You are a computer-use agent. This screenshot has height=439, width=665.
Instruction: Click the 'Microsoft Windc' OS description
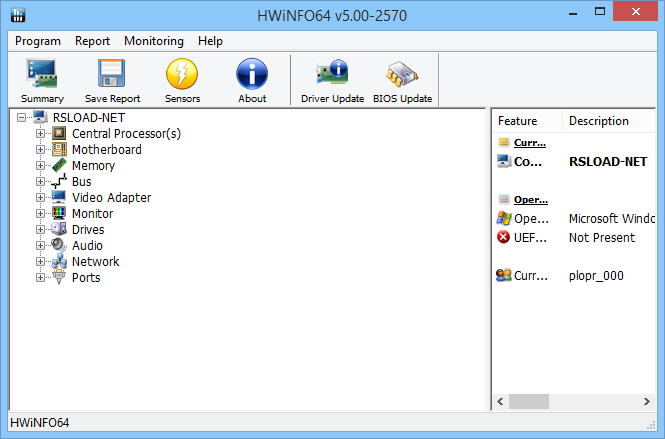(612, 218)
